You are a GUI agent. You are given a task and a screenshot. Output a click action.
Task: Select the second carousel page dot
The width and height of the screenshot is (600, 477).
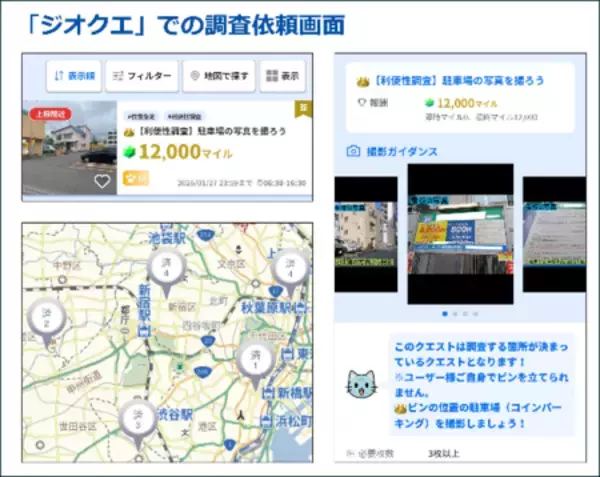coord(455,314)
